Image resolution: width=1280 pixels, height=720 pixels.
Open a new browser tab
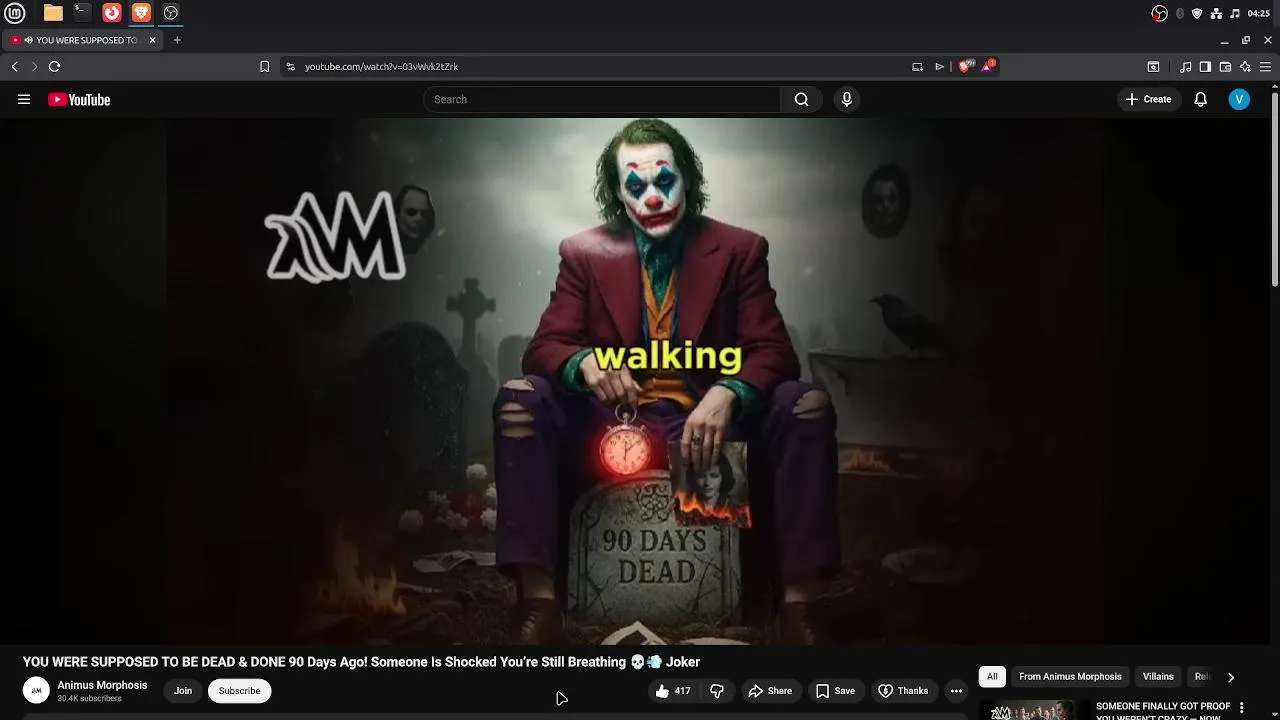177,40
